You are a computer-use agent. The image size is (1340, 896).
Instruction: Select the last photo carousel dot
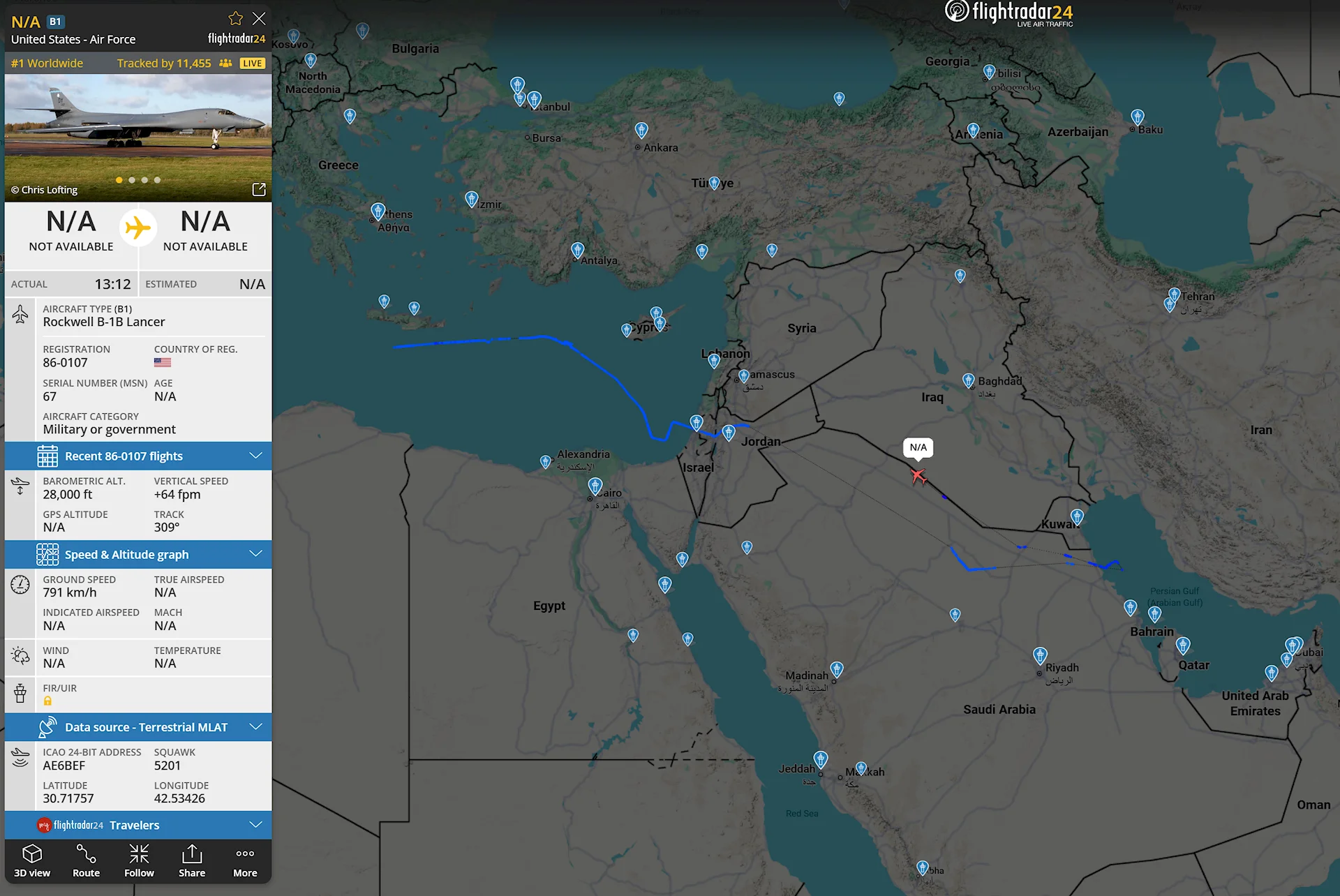point(158,180)
